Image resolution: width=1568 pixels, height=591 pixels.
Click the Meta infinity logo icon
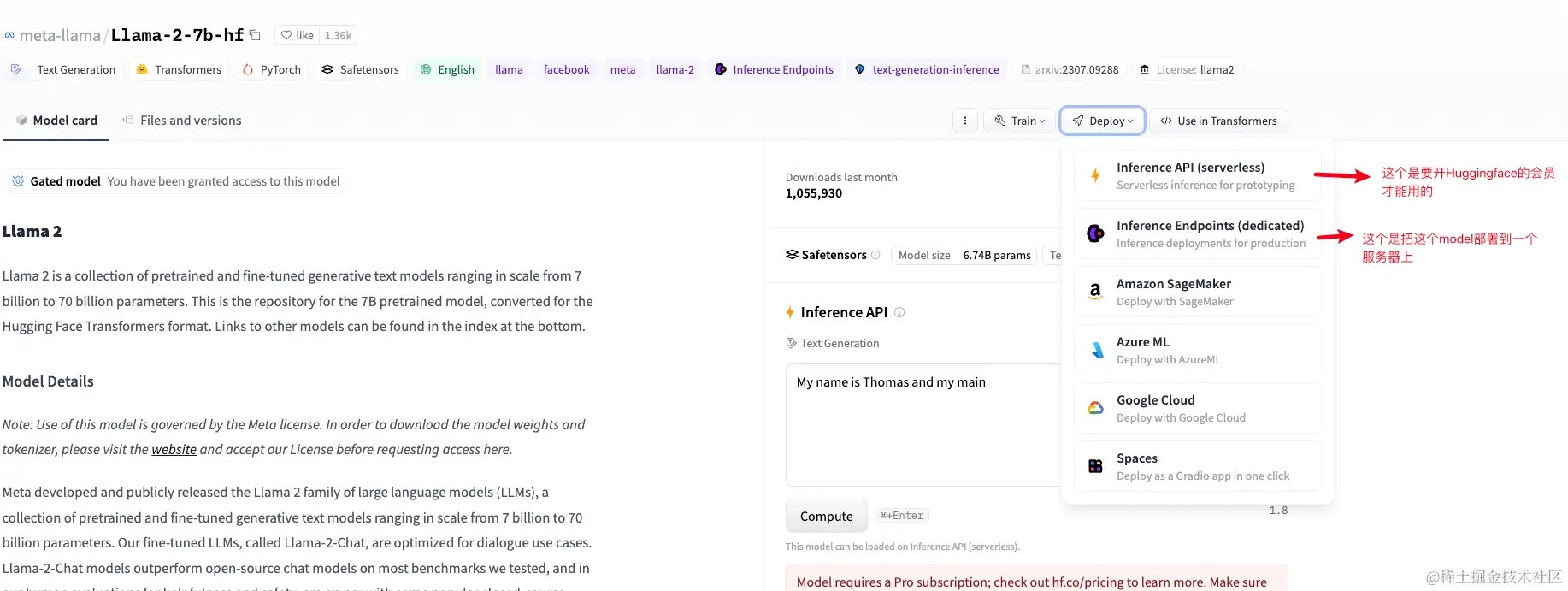point(9,35)
